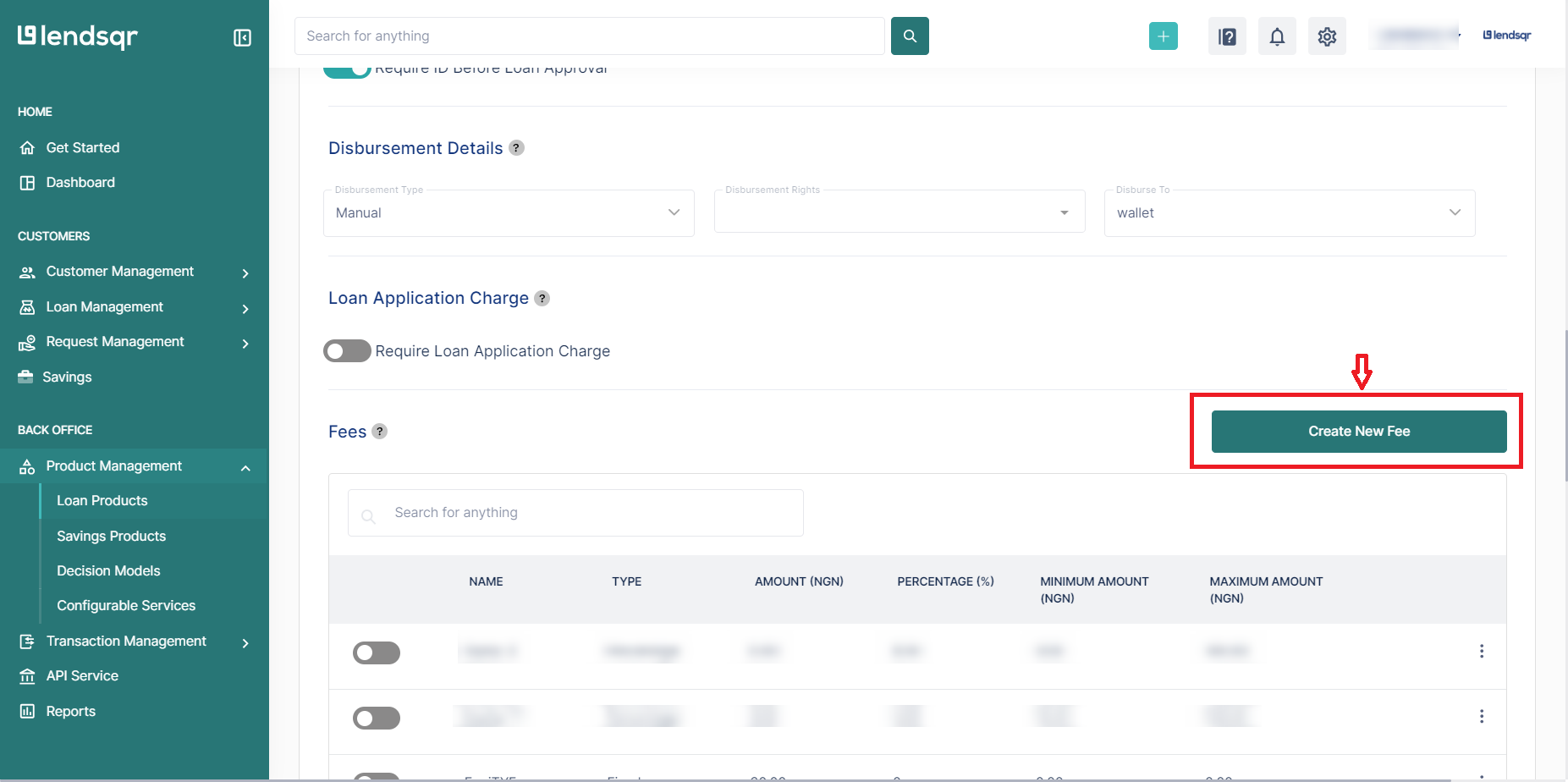The image size is (1568, 782).
Task: Open the settings gear icon
Action: coord(1327,36)
